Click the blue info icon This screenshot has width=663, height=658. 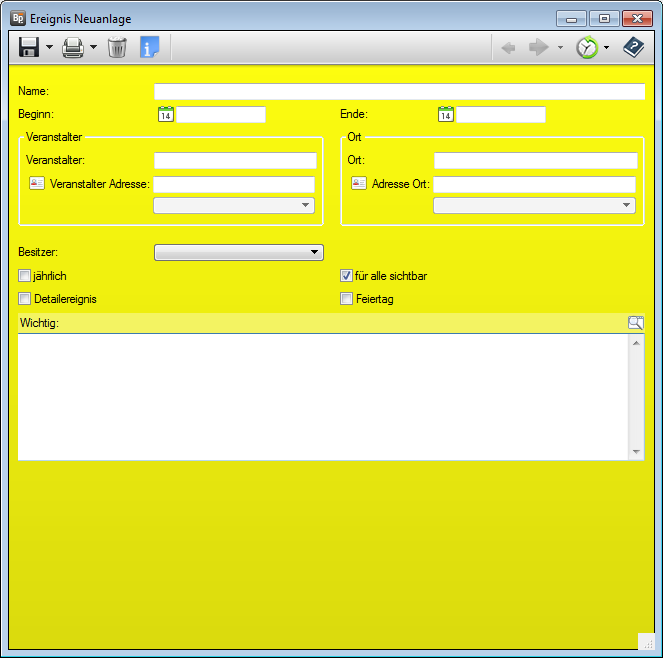coord(149,47)
